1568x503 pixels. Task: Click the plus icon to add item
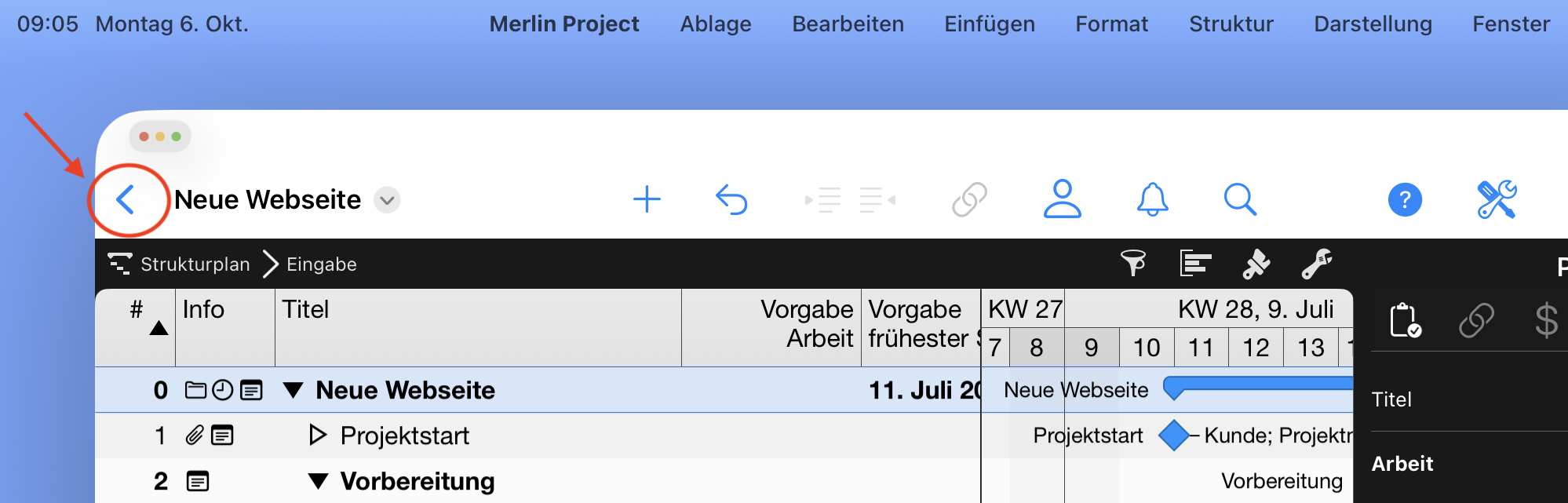point(647,200)
